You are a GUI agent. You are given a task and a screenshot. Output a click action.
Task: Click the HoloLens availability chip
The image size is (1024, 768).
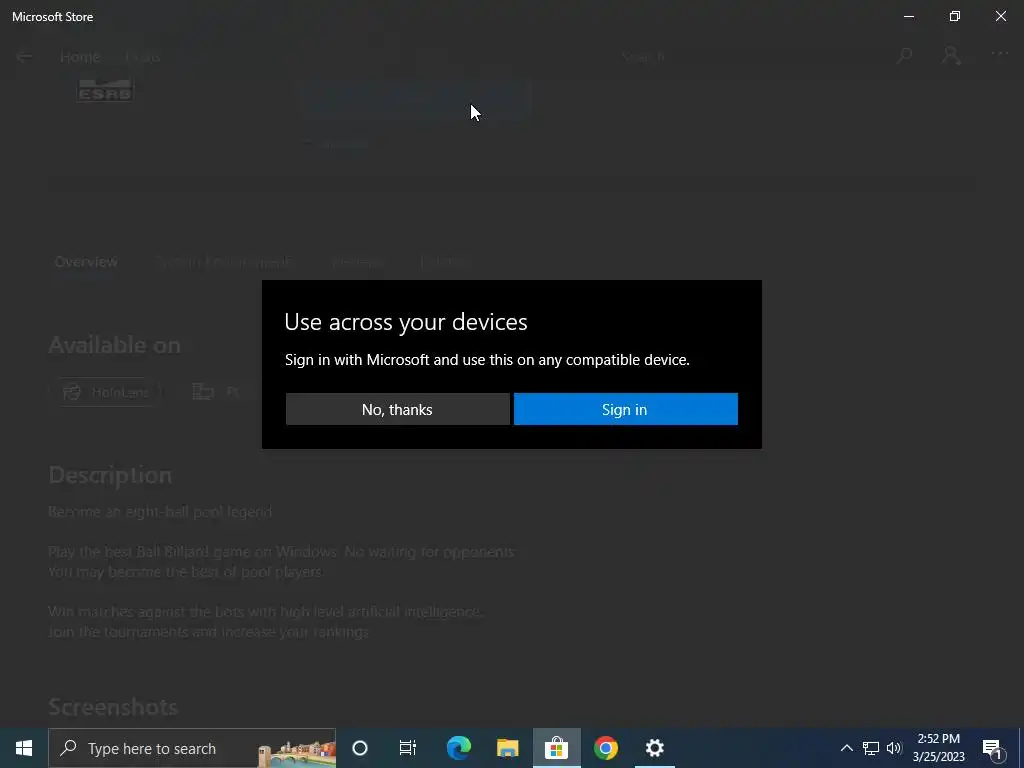click(106, 392)
